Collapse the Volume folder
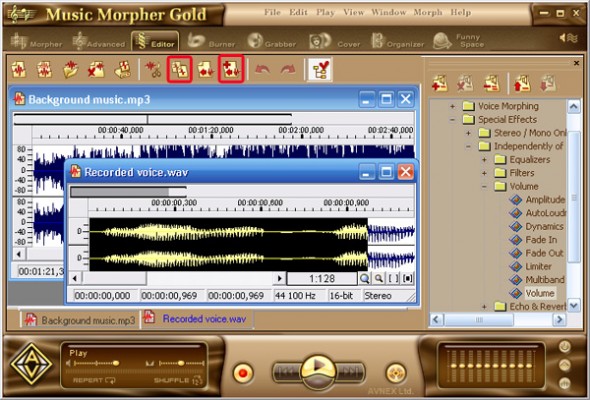Viewport: 590px width, 400px height. pos(484,187)
